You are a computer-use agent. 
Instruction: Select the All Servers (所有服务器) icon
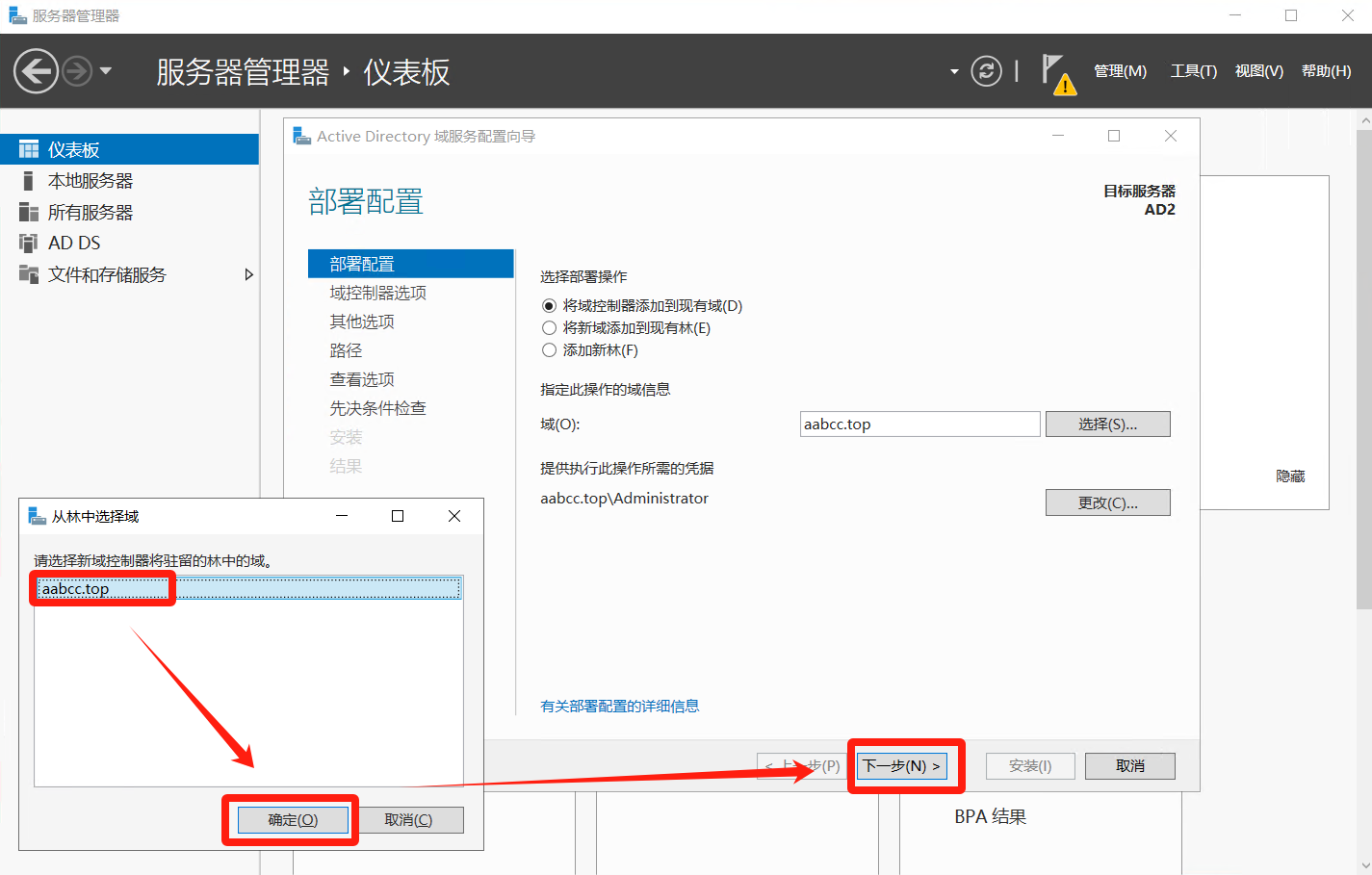(29, 212)
